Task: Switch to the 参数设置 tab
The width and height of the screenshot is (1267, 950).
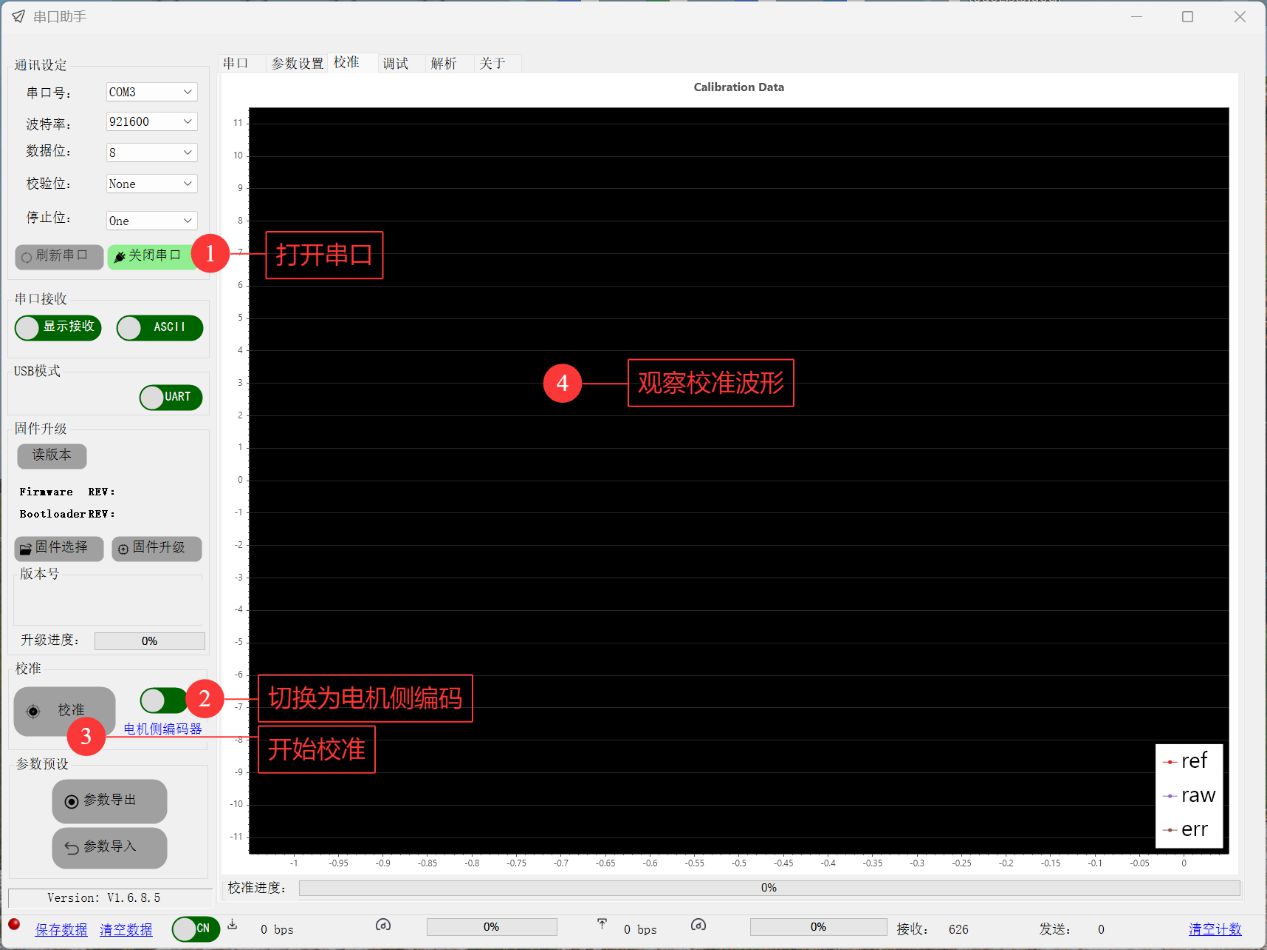Action: pyautogui.click(x=297, y=63)
